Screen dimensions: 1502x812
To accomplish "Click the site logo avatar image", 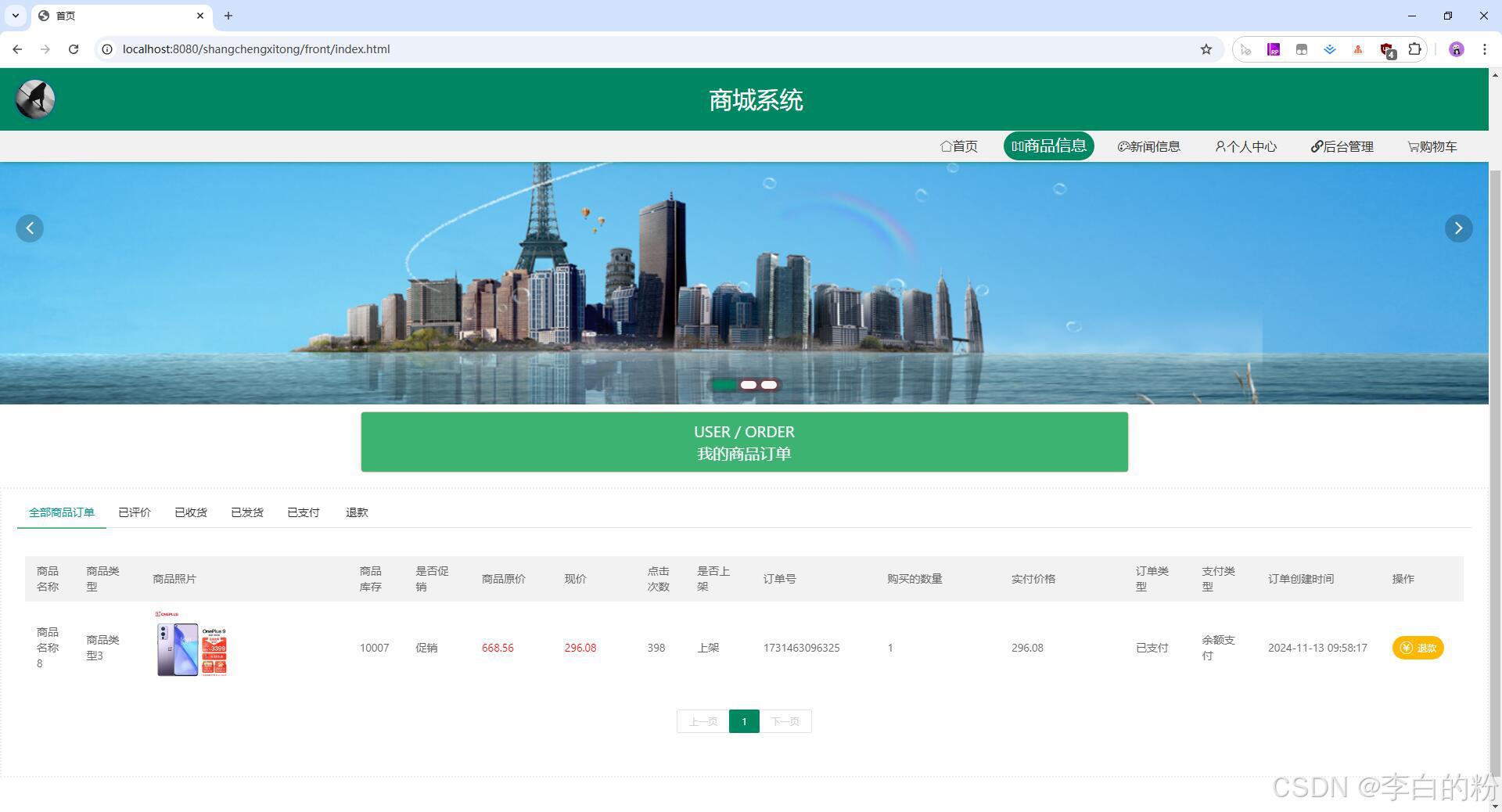I will pos(35,99).
